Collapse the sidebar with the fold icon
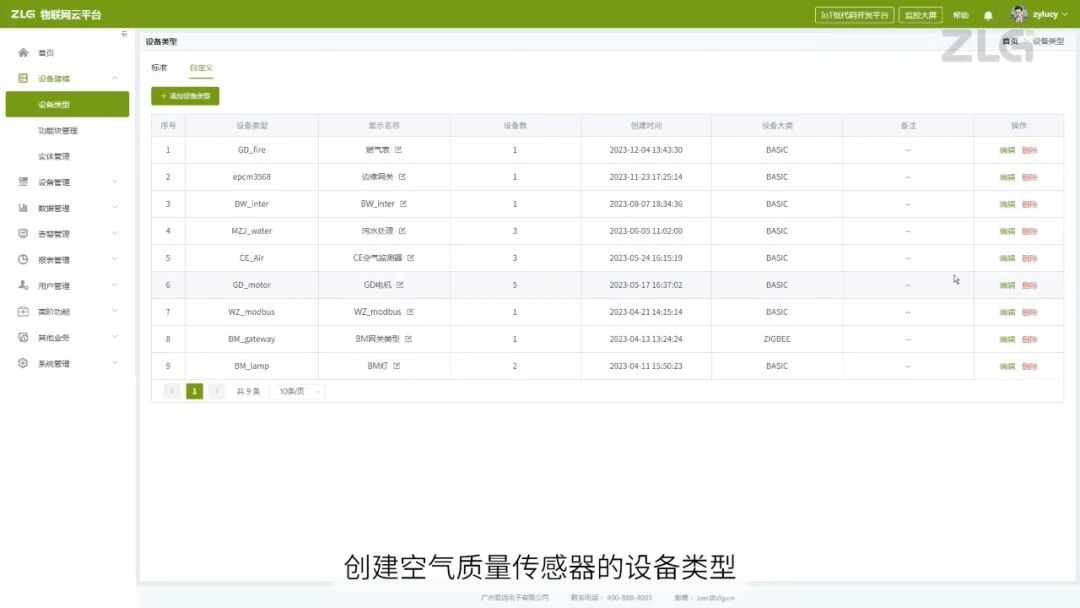1080x608 pixels. pyautogui.click(x=124, y=34)
